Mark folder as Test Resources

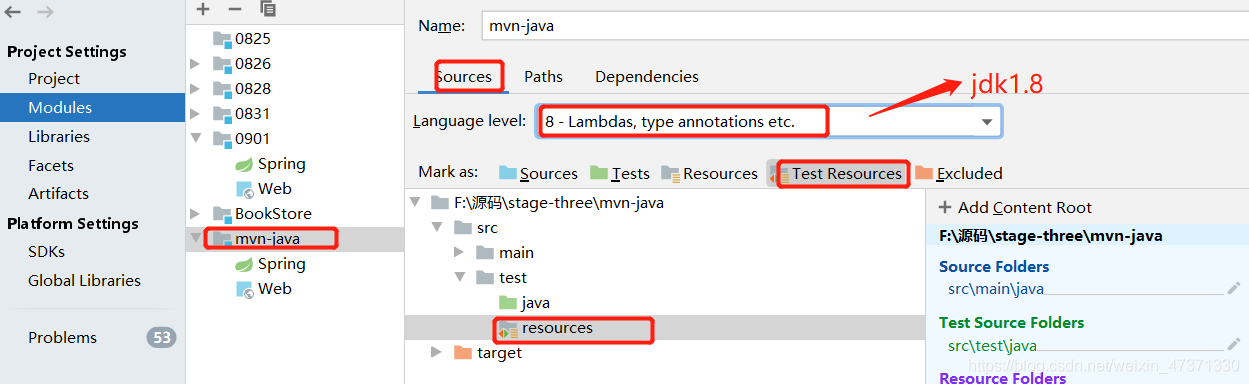pos(838,173)
